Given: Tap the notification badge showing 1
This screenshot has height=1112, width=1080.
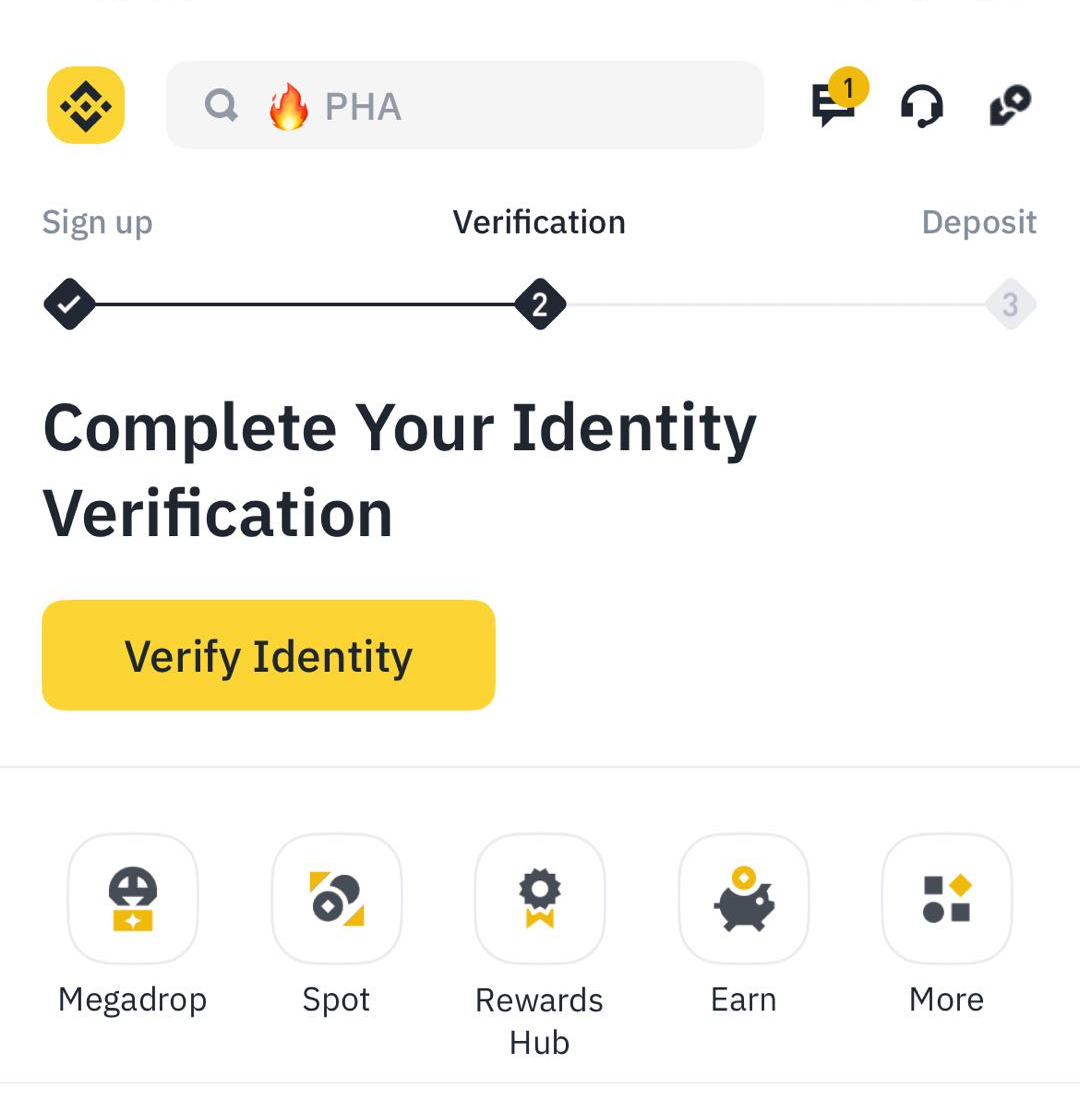Looking at the screenshot, I should click(848, 87).
